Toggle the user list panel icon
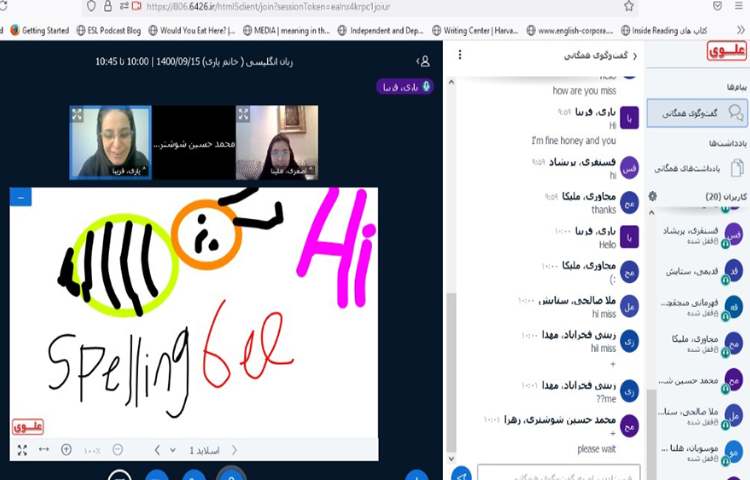The height and width of the screenshot is (480, 750). (x=423, y=61)
